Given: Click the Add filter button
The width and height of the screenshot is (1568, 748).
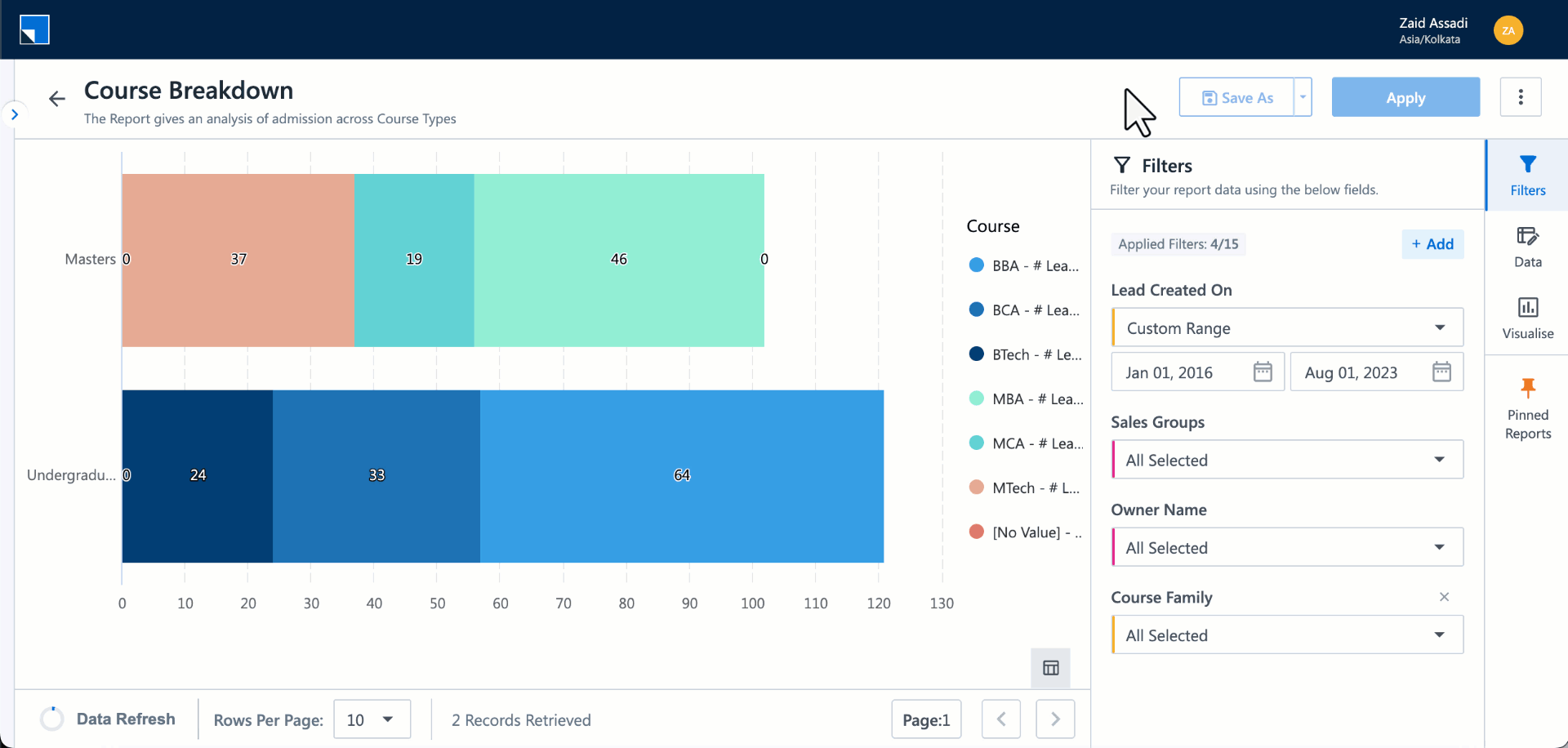Looking at the screenshot, I should click(x=1432, y=244).
